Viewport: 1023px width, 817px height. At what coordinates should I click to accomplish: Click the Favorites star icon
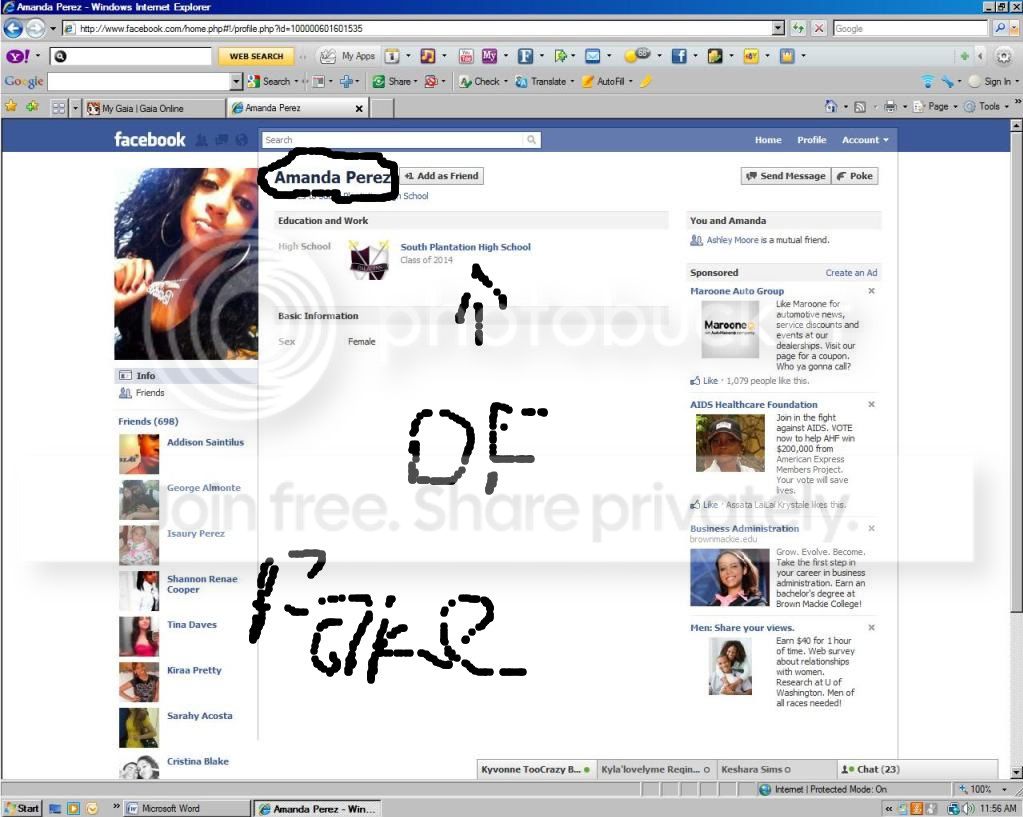pyautogui.click(x=11, y=106)
